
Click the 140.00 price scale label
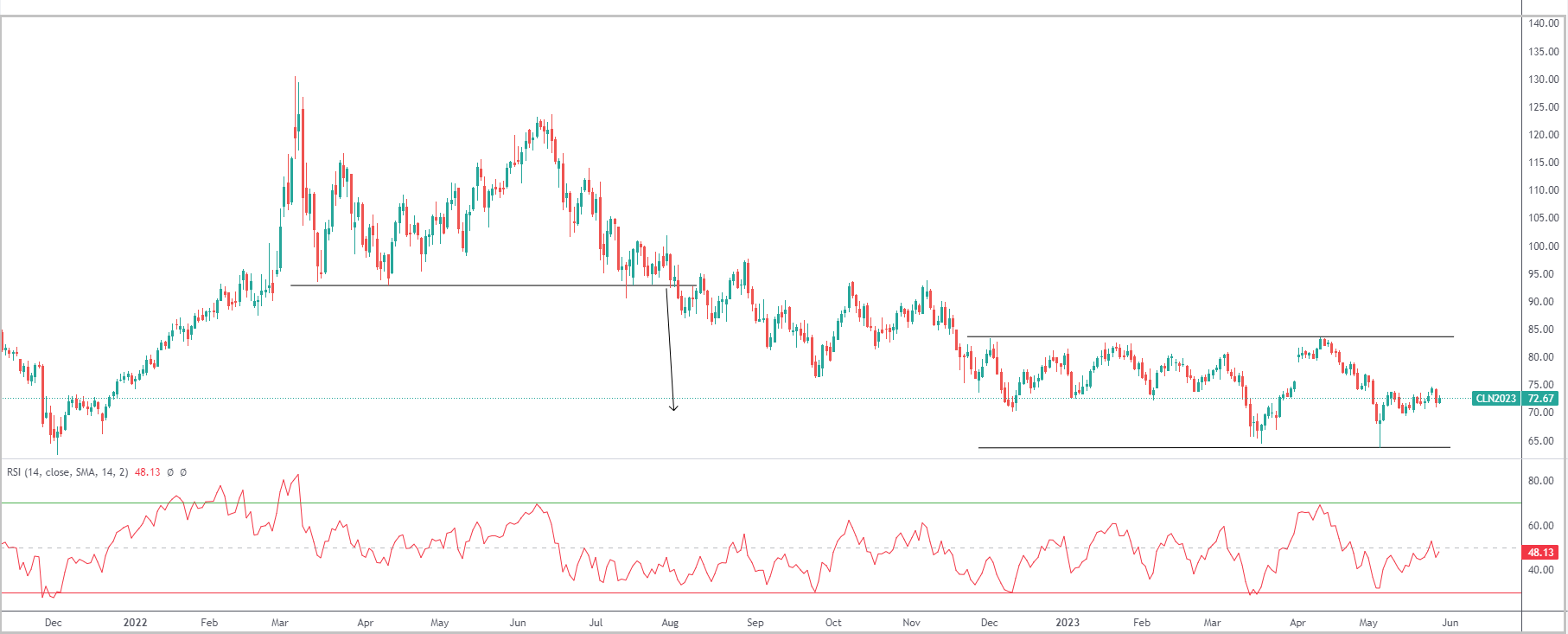[1544, 23]
